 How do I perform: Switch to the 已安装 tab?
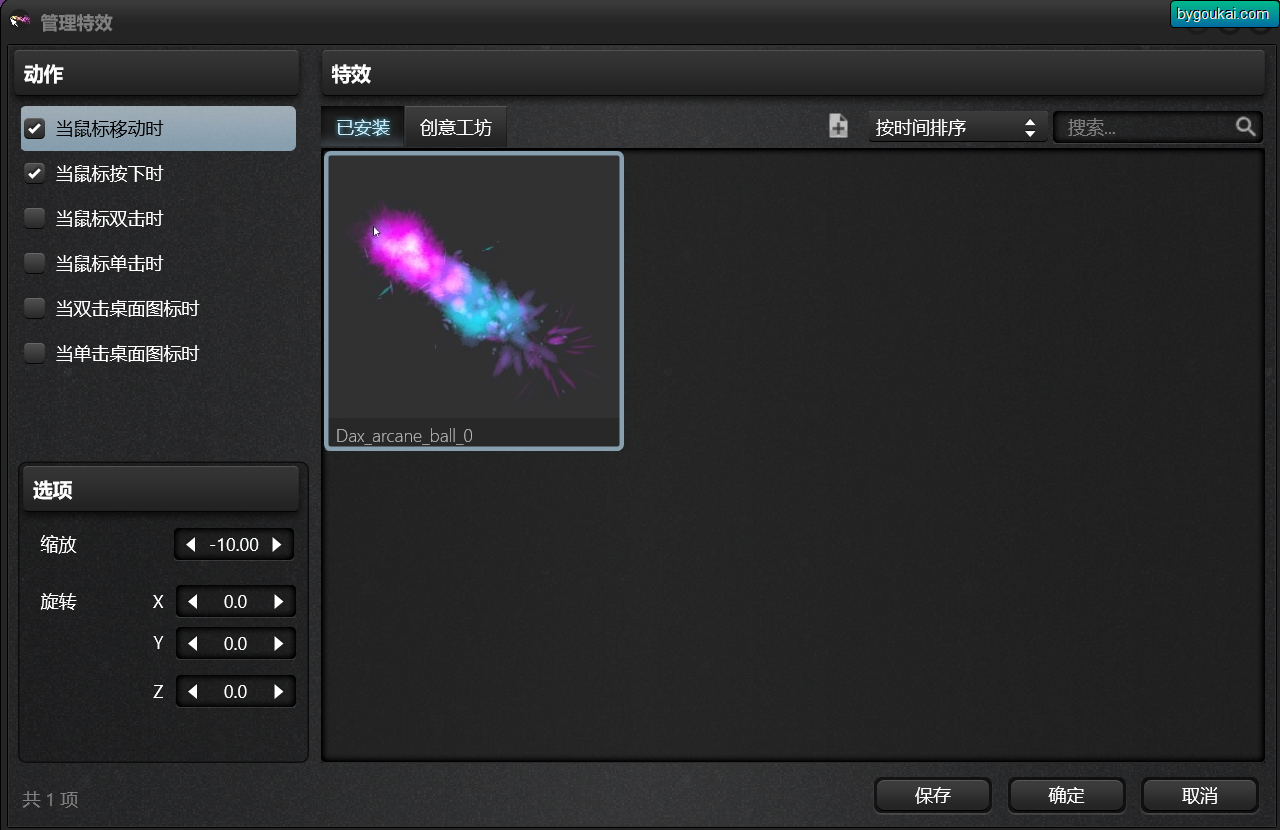[x=363, y=127]
